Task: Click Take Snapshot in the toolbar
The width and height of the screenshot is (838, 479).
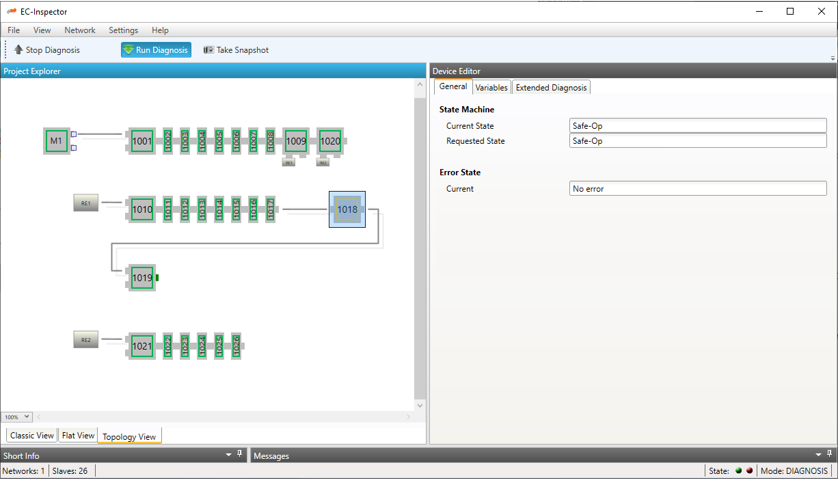Action: 236,50
